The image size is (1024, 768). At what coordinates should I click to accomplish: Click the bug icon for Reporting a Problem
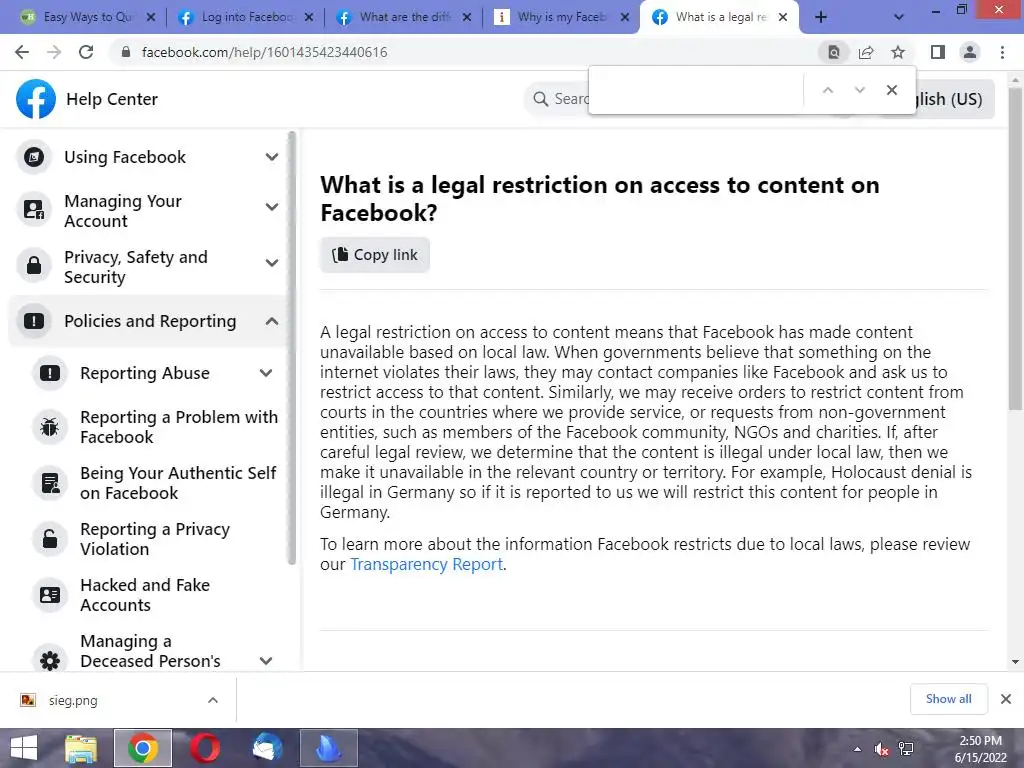(x=50, y=427)
